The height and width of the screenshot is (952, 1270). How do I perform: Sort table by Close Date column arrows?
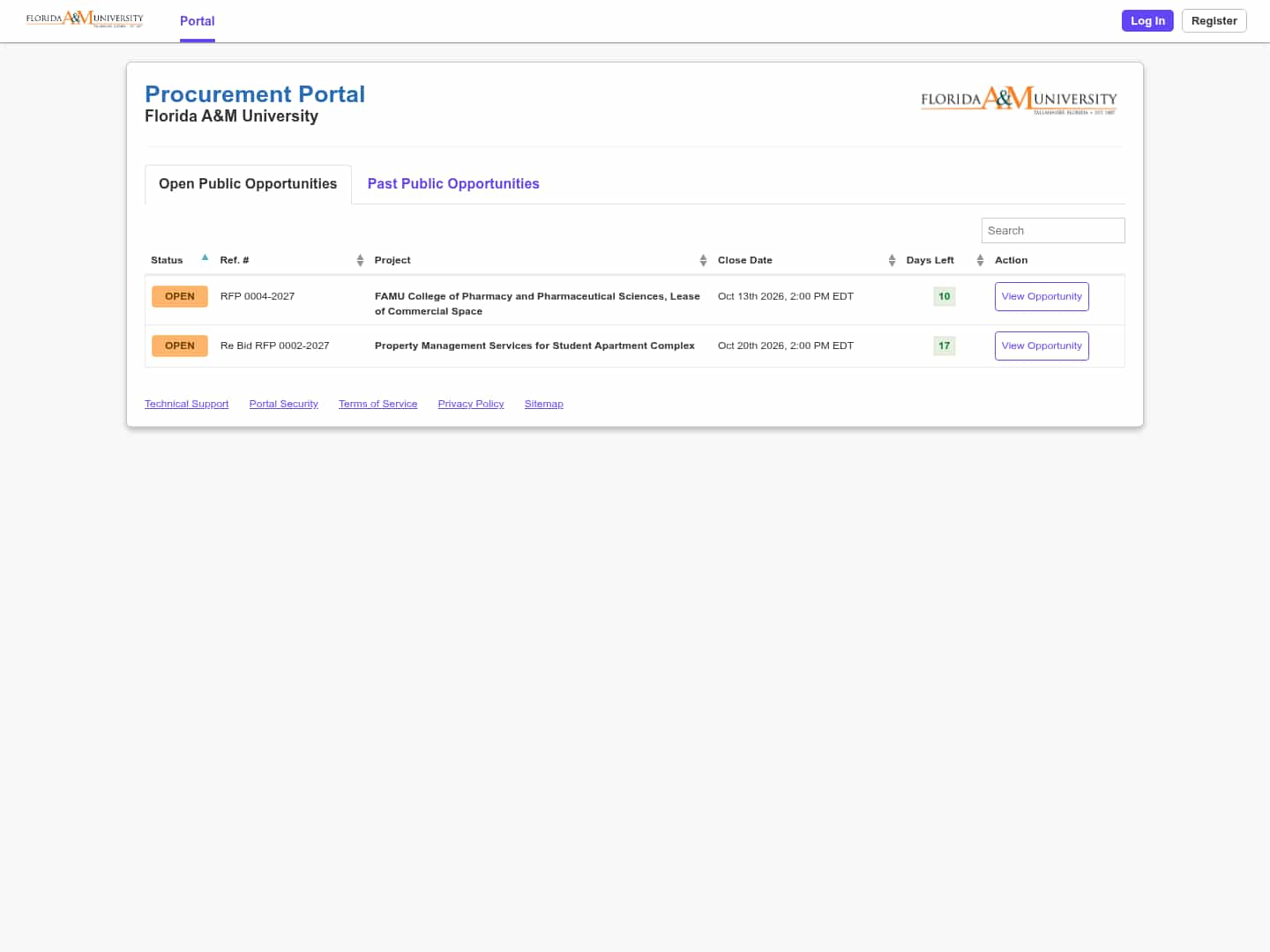click(x=892, y=260)
